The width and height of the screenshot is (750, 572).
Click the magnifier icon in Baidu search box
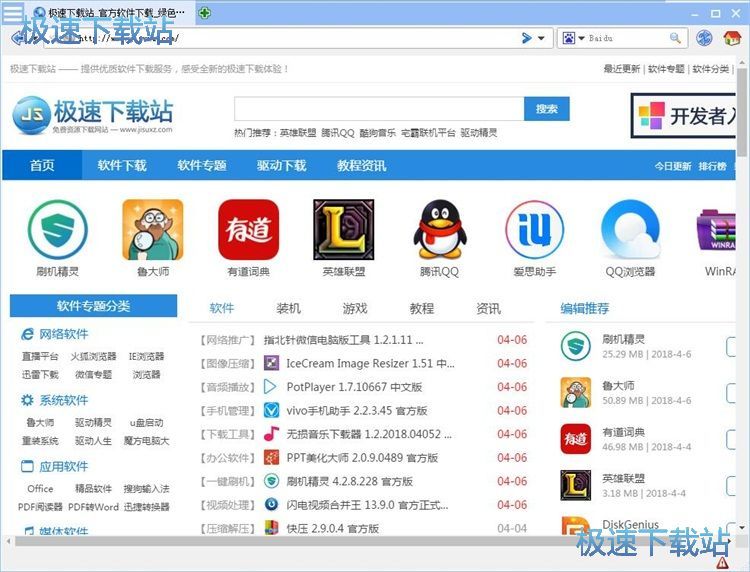coord(676,38)
